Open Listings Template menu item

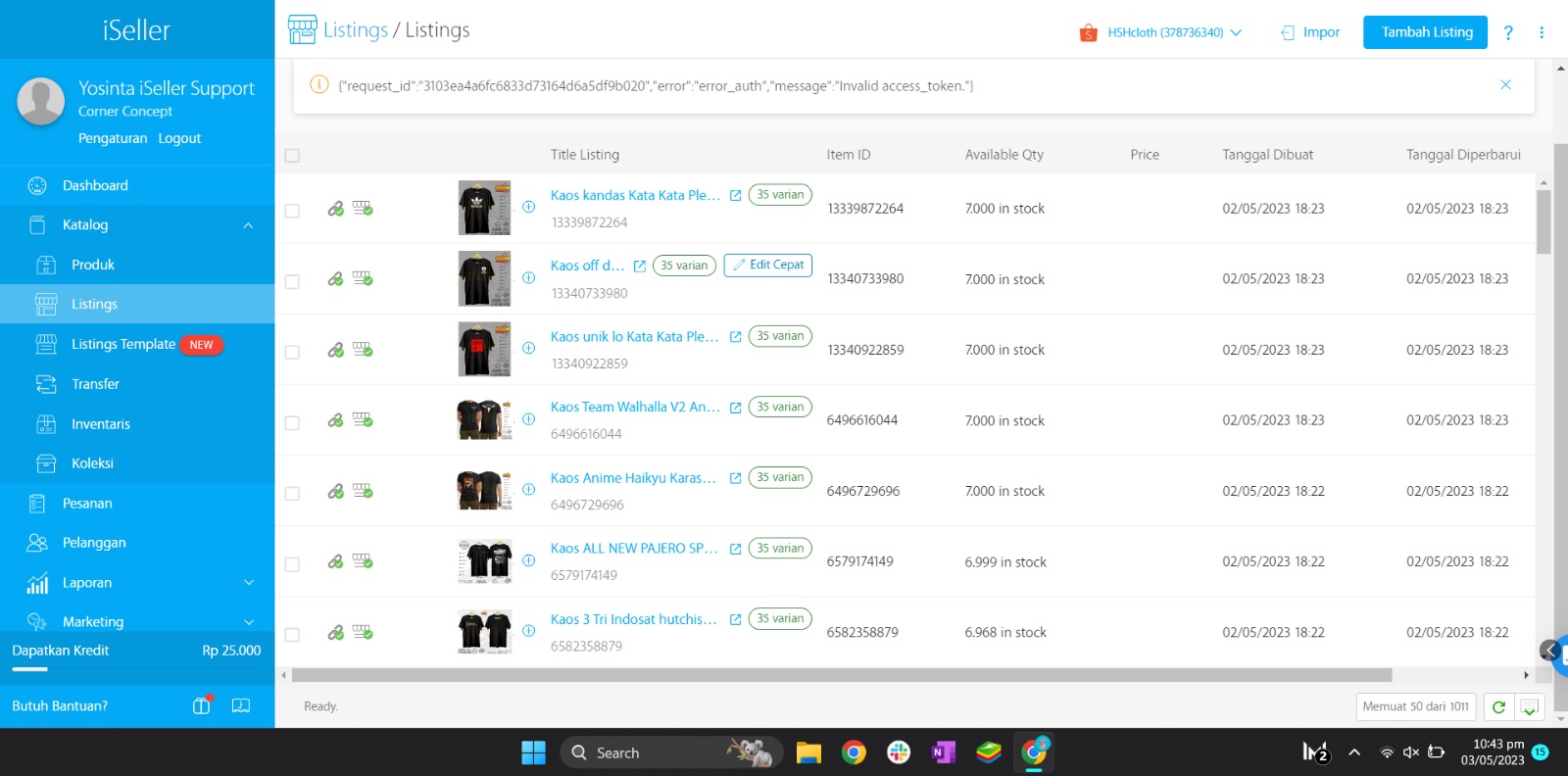pos(122,344)
